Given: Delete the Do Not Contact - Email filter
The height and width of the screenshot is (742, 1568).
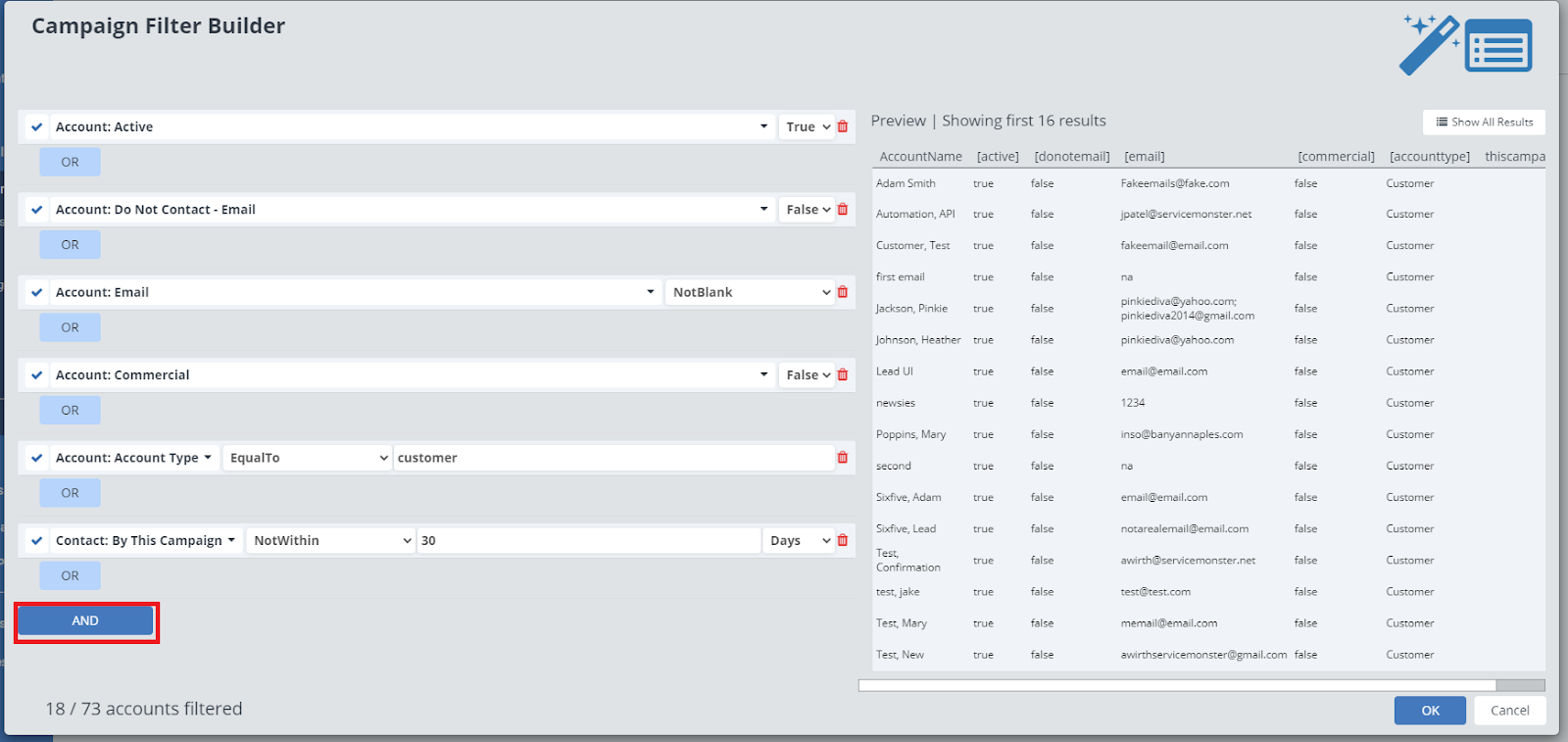Looking at the screenshot, I should tap(843, 210).
